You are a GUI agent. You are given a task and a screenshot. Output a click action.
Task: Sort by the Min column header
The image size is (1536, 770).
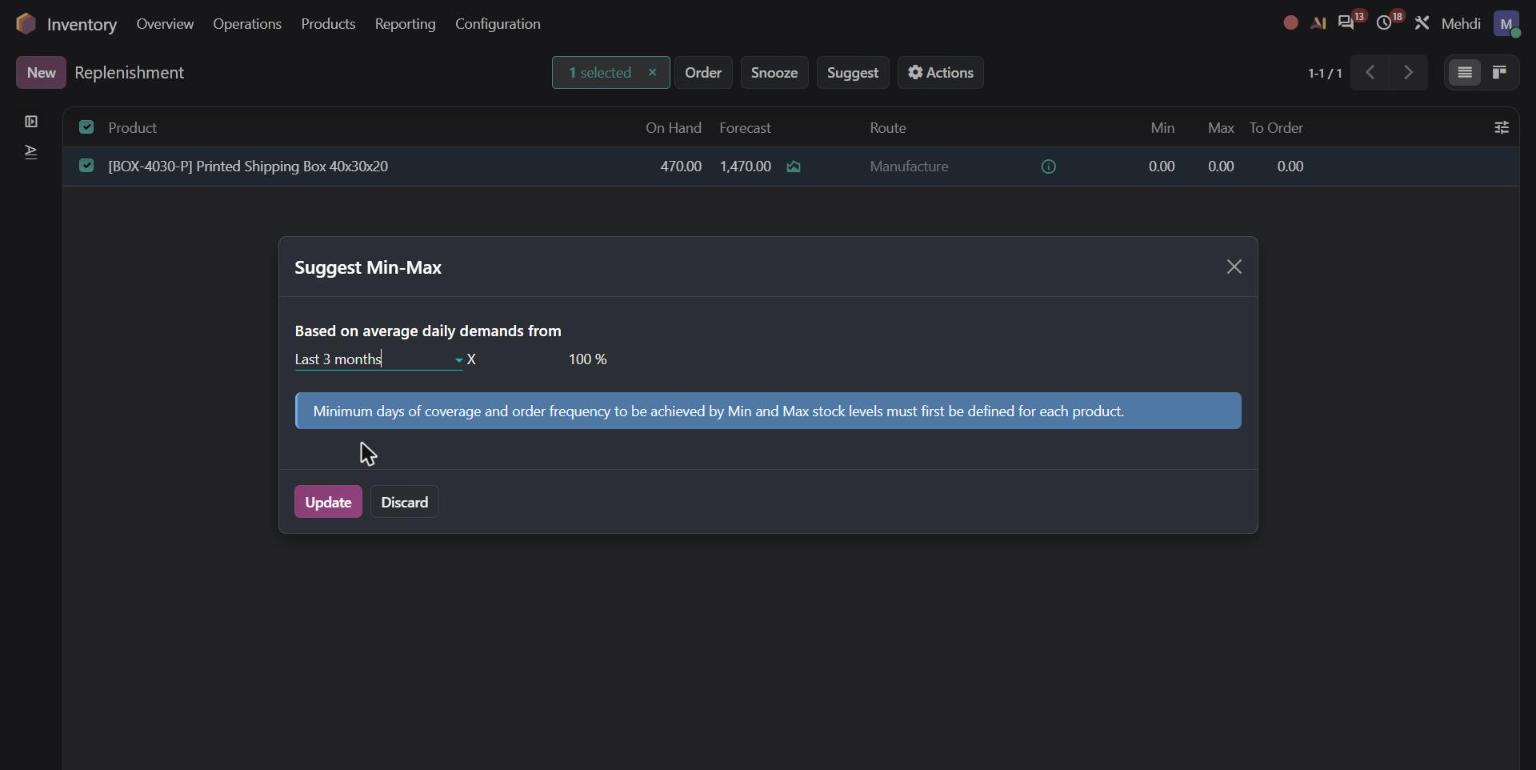pos(1162,127)
